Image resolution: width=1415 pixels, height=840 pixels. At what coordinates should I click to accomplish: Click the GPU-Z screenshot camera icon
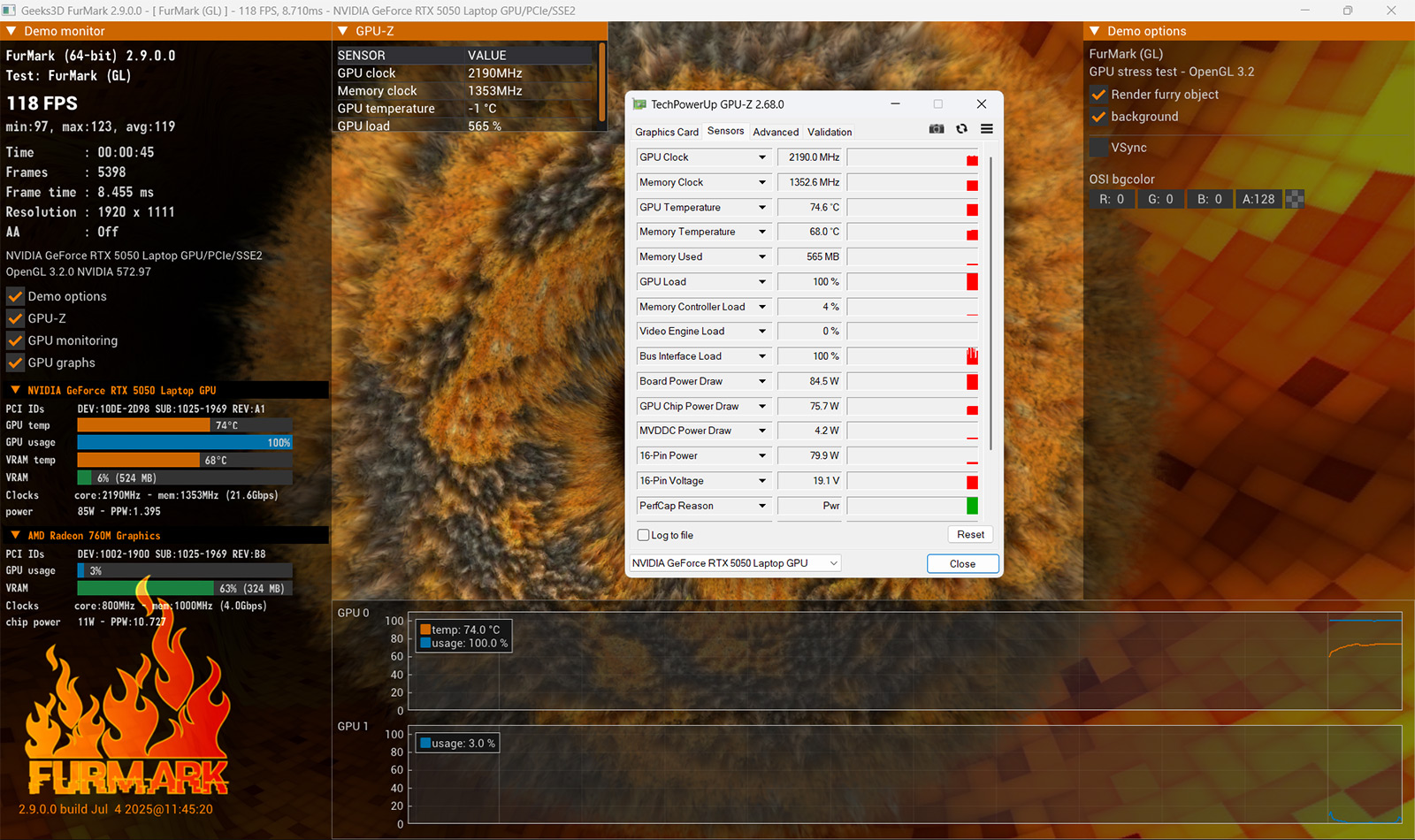[937, 129]
